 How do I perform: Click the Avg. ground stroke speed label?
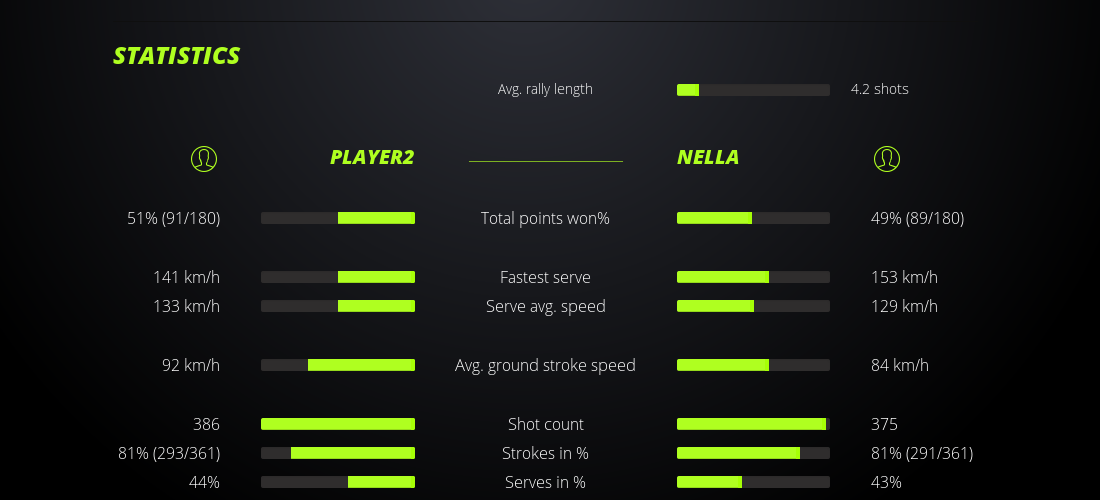click(x=545, y=365)
